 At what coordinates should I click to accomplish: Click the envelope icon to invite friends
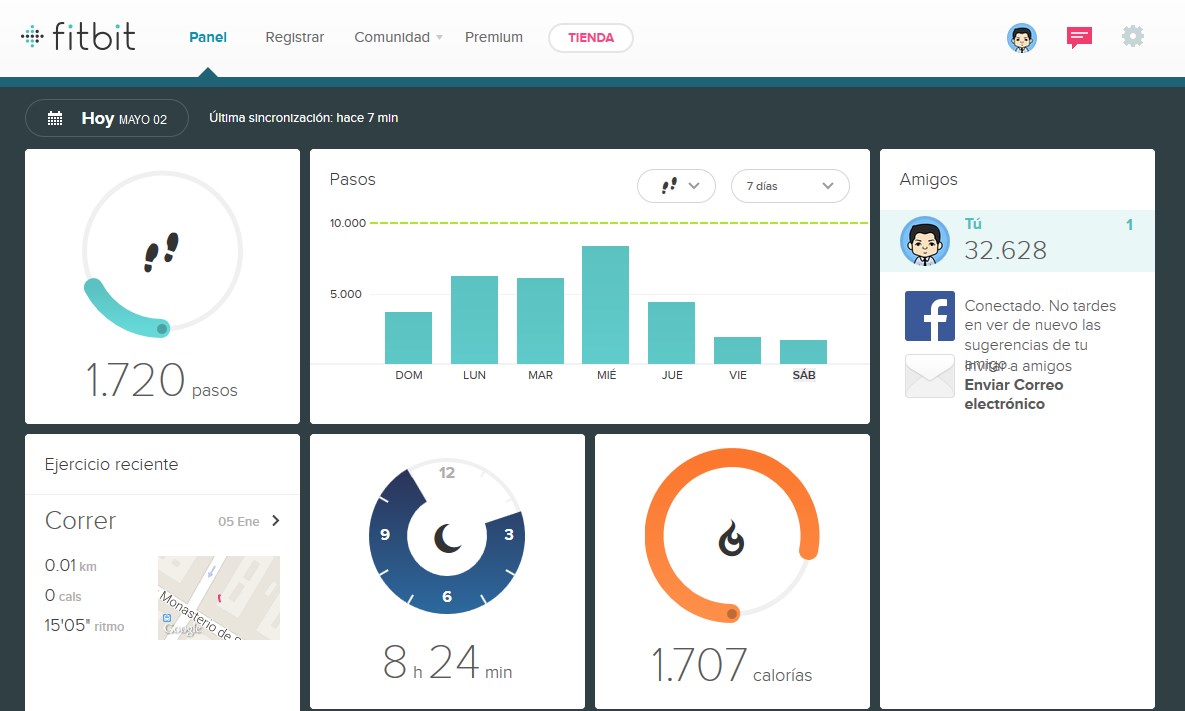tap(929, 376)
